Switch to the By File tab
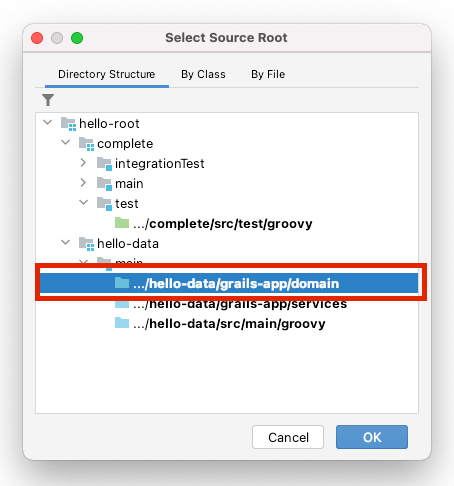The height and width of the screenshot is (486, 454). click(x=268, y=74)
